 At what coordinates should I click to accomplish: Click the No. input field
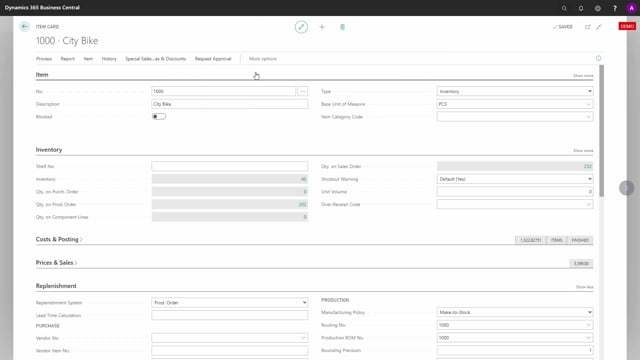pos(224,91)
